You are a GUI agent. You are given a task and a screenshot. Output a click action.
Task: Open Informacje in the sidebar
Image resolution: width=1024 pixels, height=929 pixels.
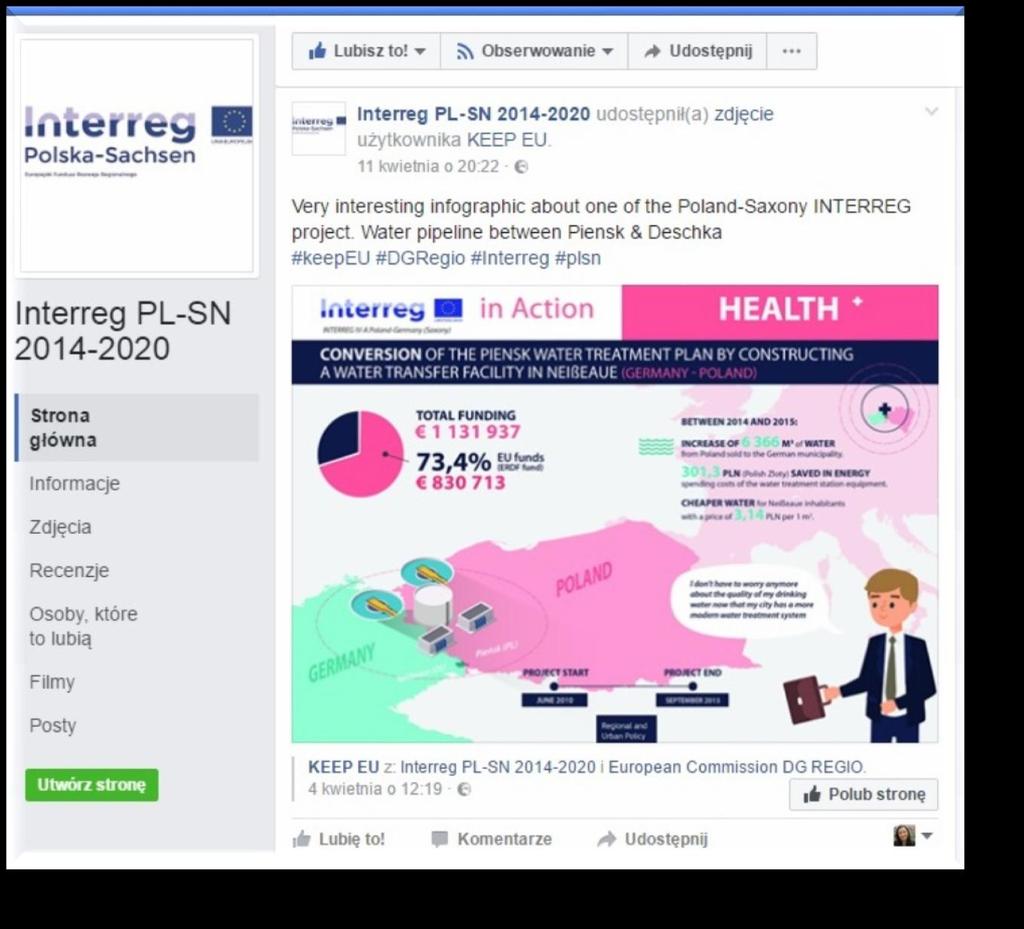click(74, 484)
